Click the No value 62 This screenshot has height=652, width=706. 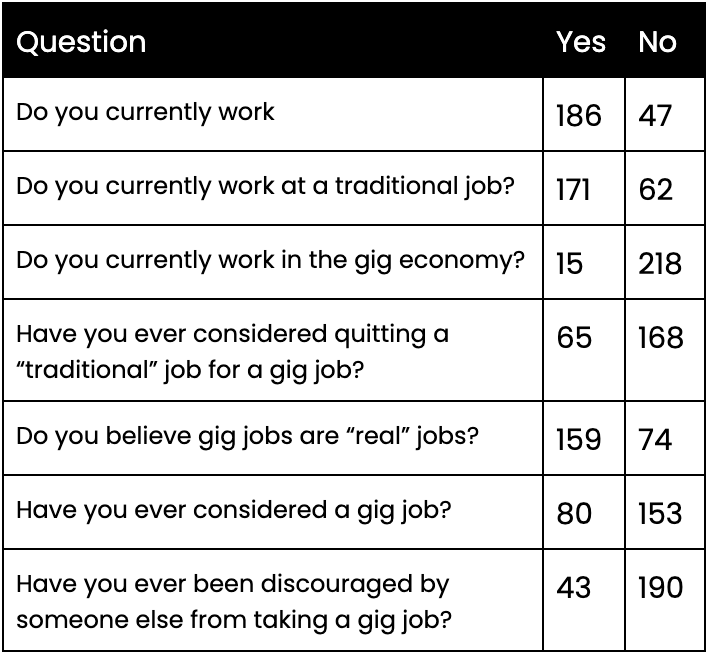pyautogui.click(x=656, y=189)
